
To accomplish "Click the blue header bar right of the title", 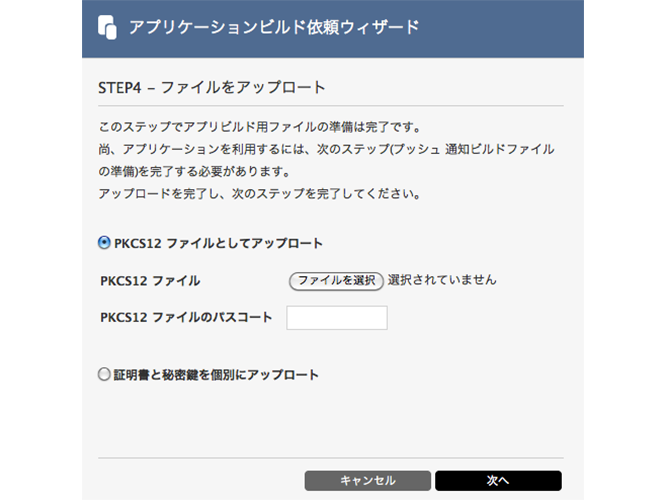I will 502,28.
